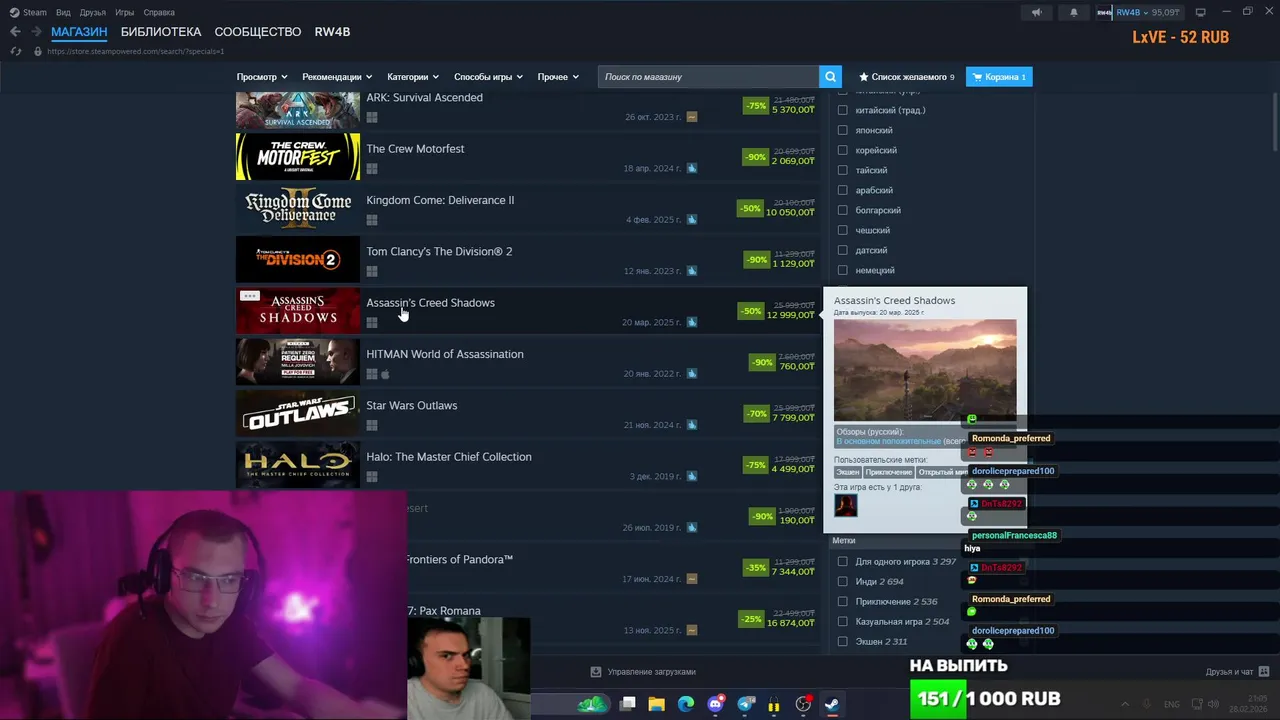Open the СООБЩЕСТВО tab
1280x720 pixels.
tap(258, 32)
